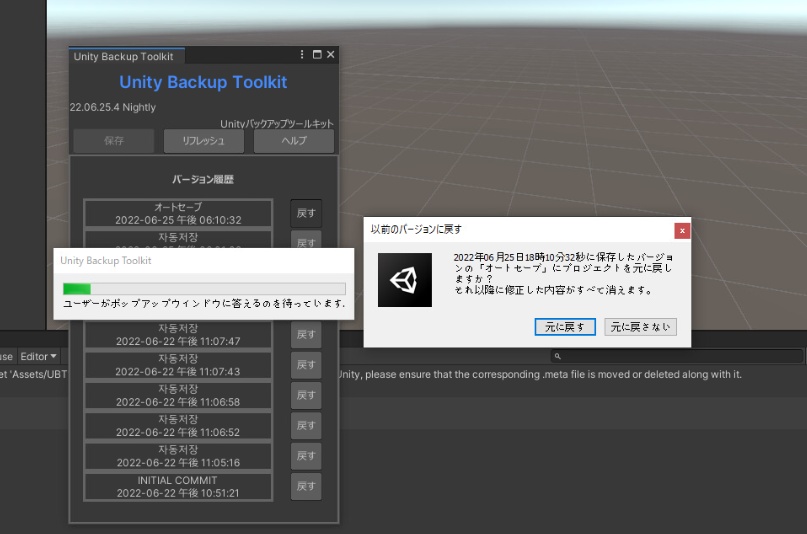Close the Unity Backup Toolkit panel

[330, 55]
